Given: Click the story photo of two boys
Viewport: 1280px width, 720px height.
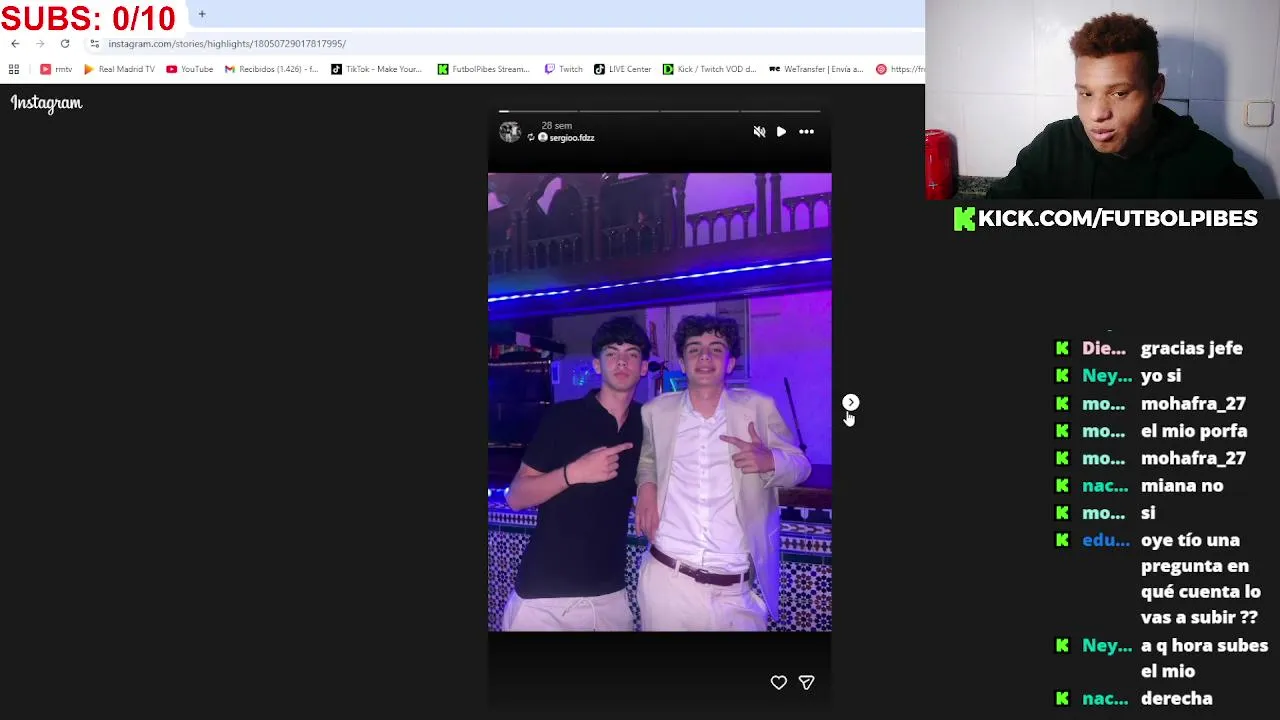Looking at the screenshot, I should coord(660,402).
